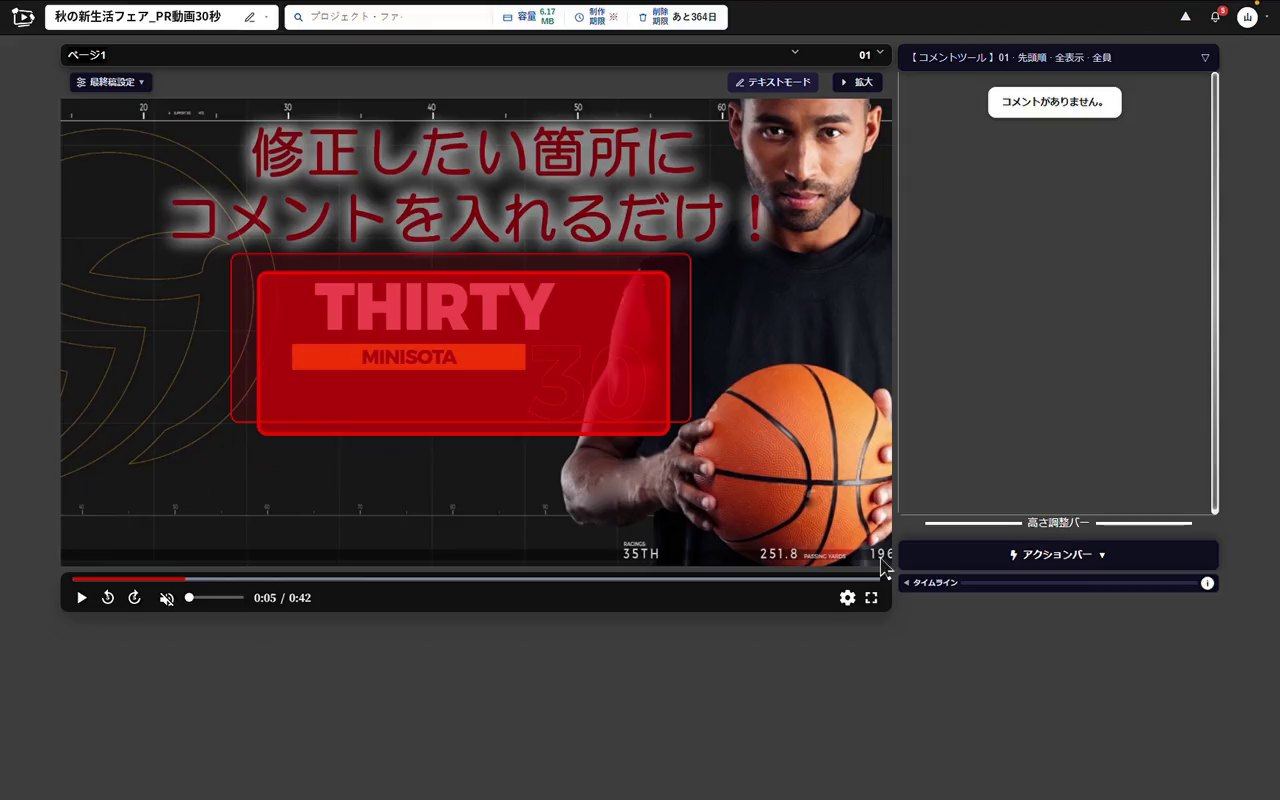Toggle fullscreen video mode
The image size is (1280, 800).
pos(871,598)
